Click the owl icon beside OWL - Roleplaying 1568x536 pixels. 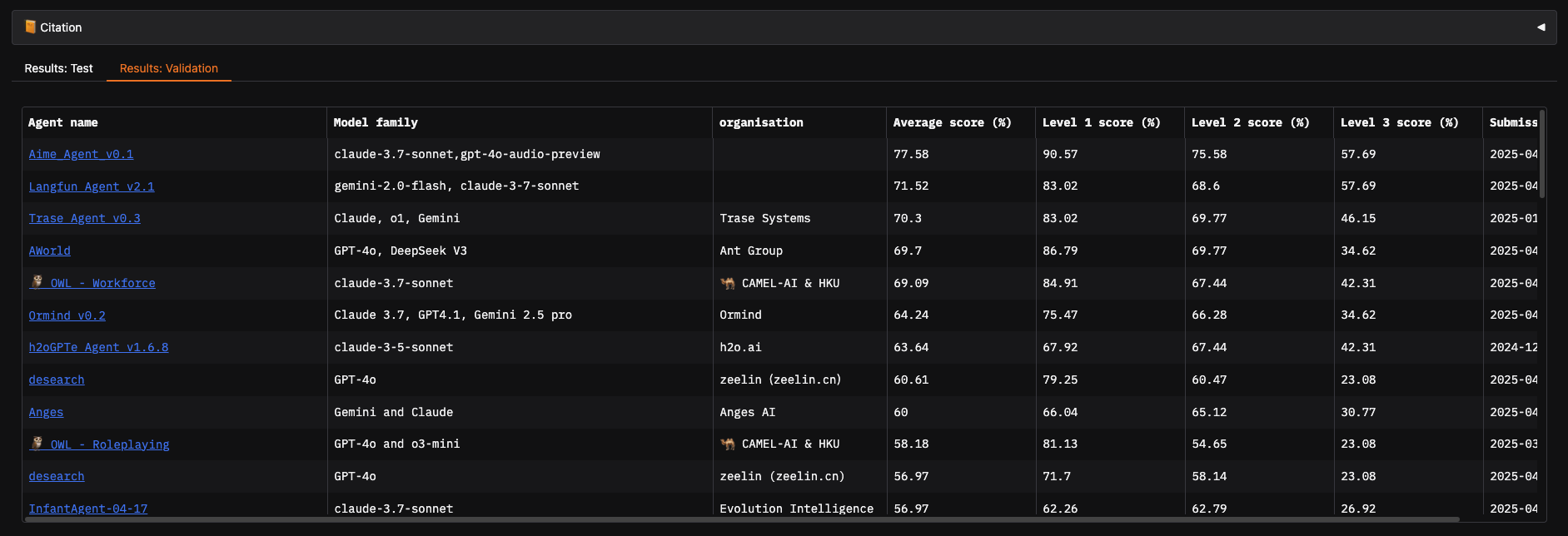pos(37,444)
